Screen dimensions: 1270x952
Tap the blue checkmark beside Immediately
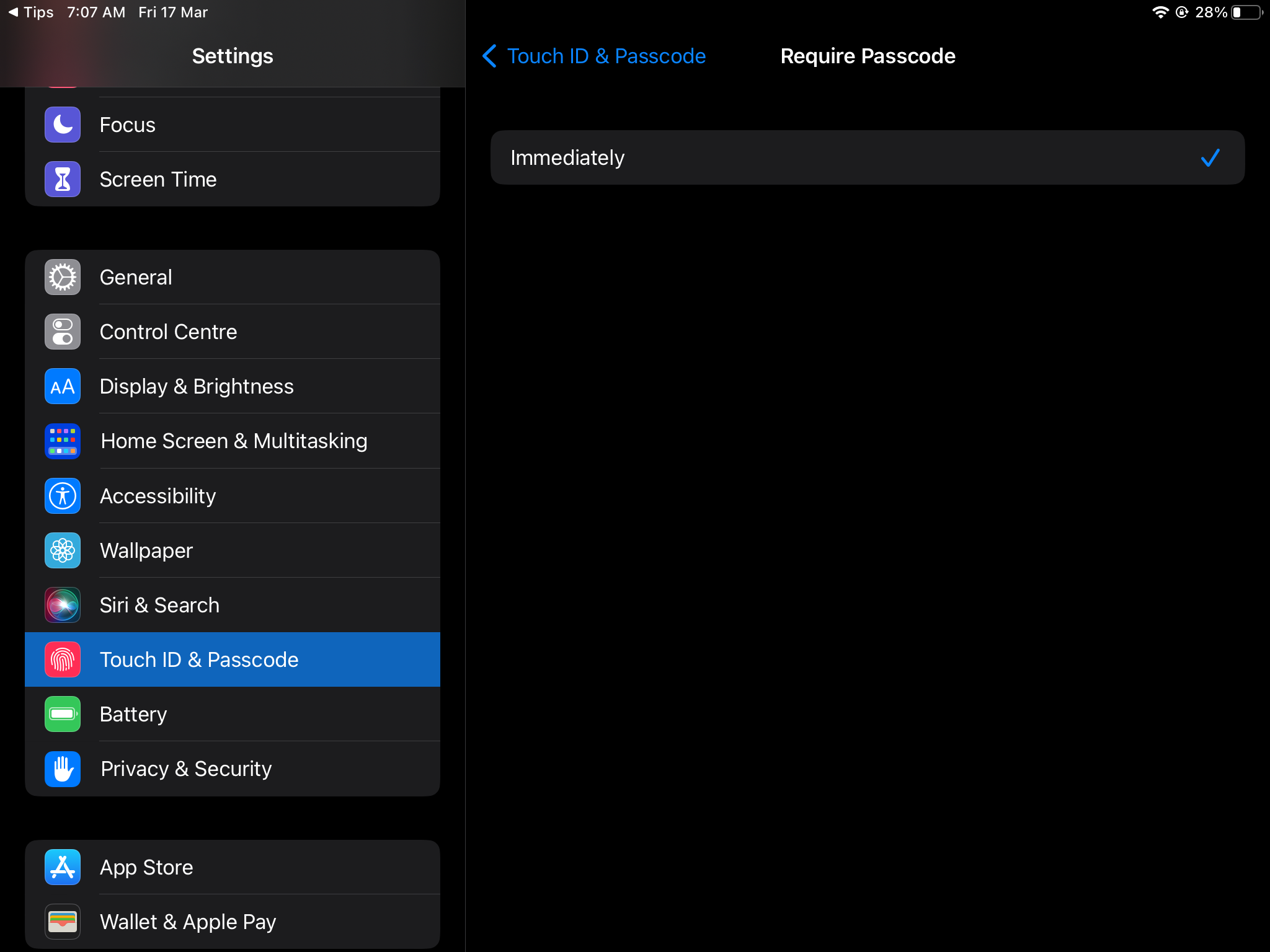tap(1210, 157)
